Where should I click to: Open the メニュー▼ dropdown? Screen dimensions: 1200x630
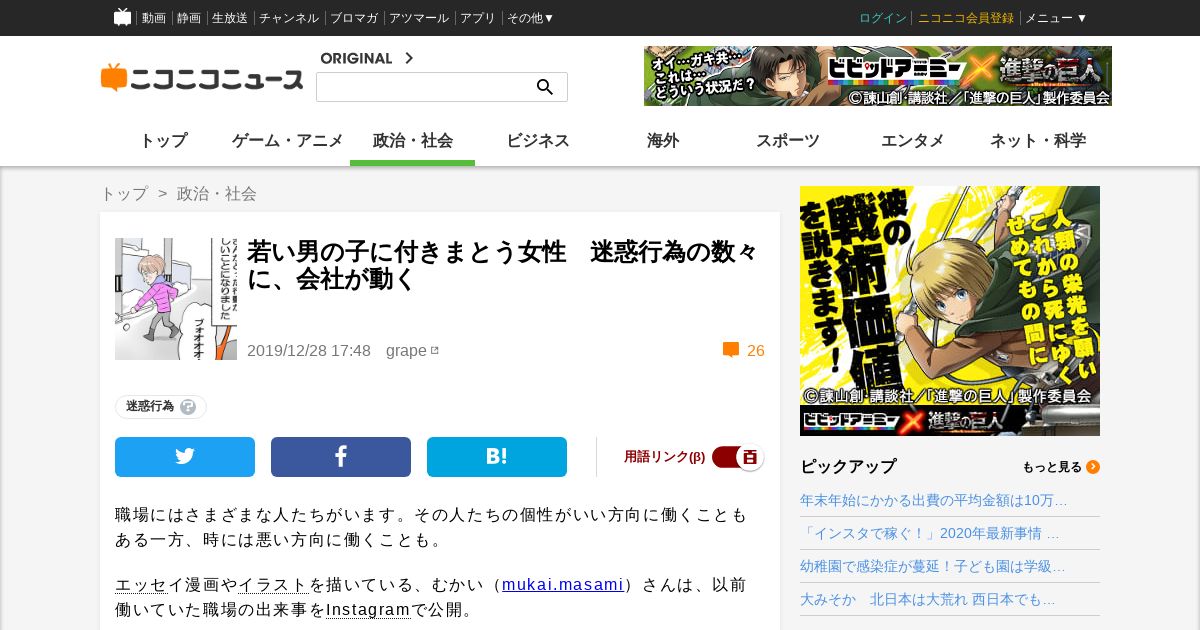tap(1056, 18)
